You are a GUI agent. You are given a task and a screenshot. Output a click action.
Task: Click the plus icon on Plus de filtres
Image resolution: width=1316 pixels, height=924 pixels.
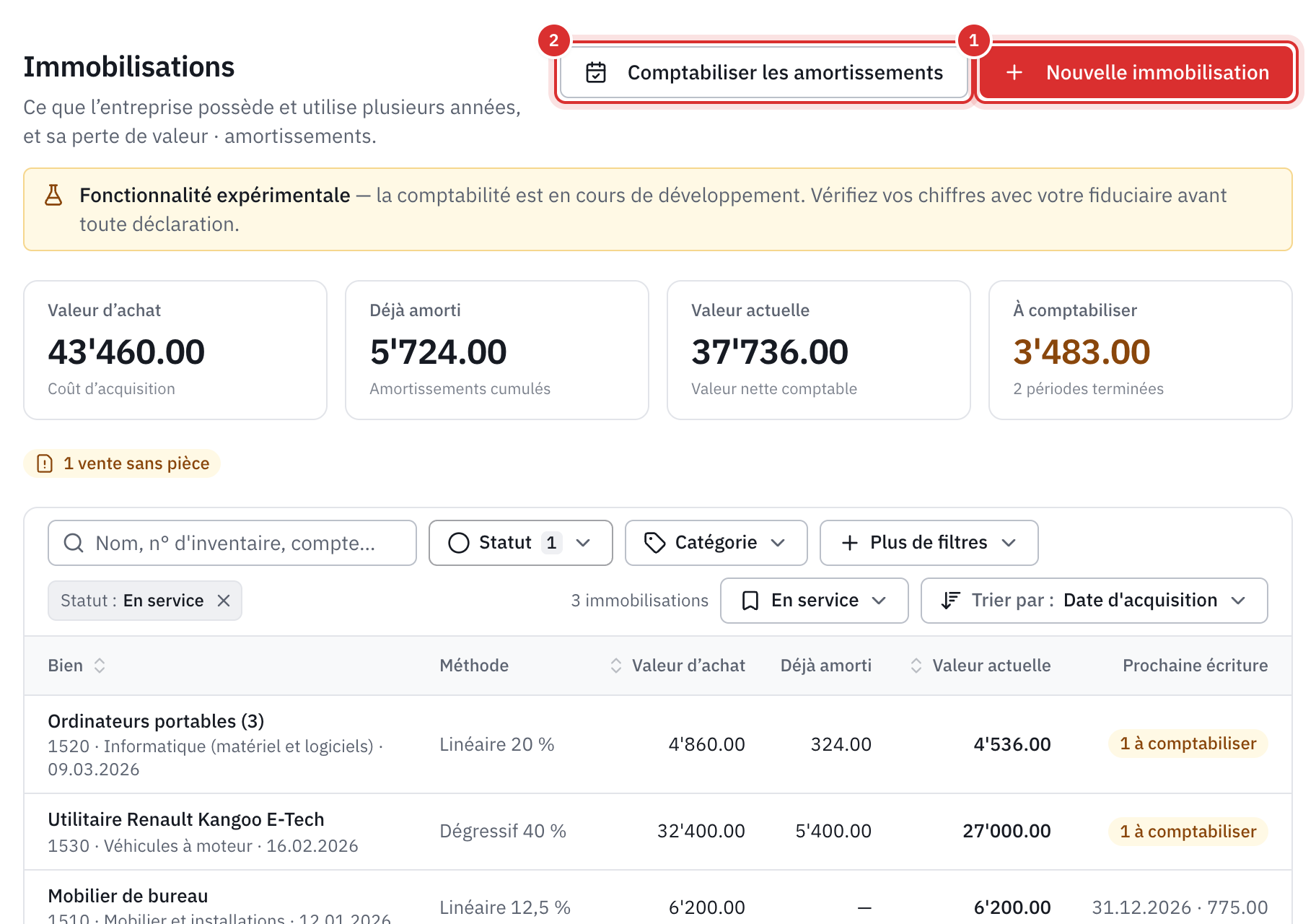pyautogui.click(x=850, y=543)
